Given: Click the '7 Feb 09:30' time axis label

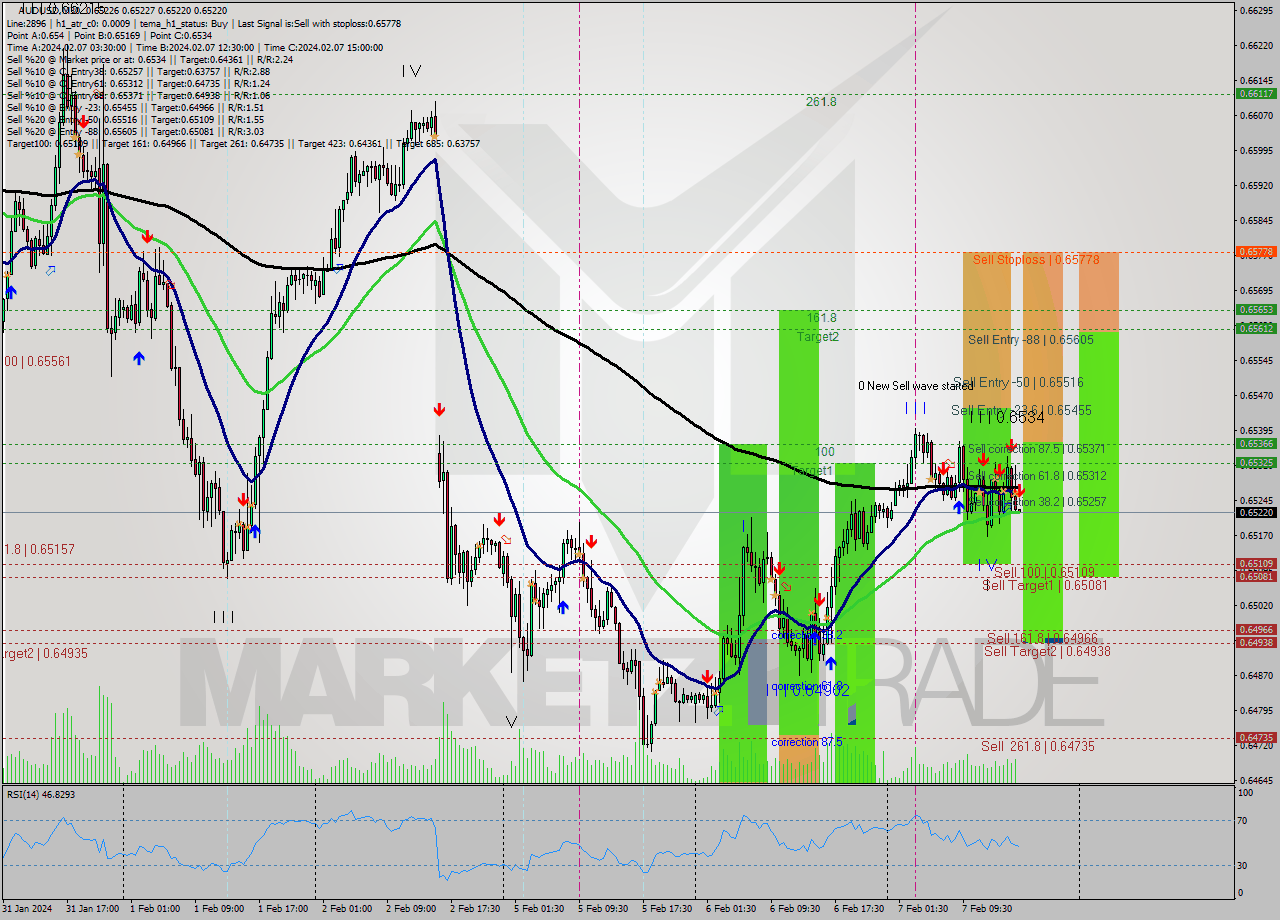Looking at the screenshot, I should [x=987, y=909].
